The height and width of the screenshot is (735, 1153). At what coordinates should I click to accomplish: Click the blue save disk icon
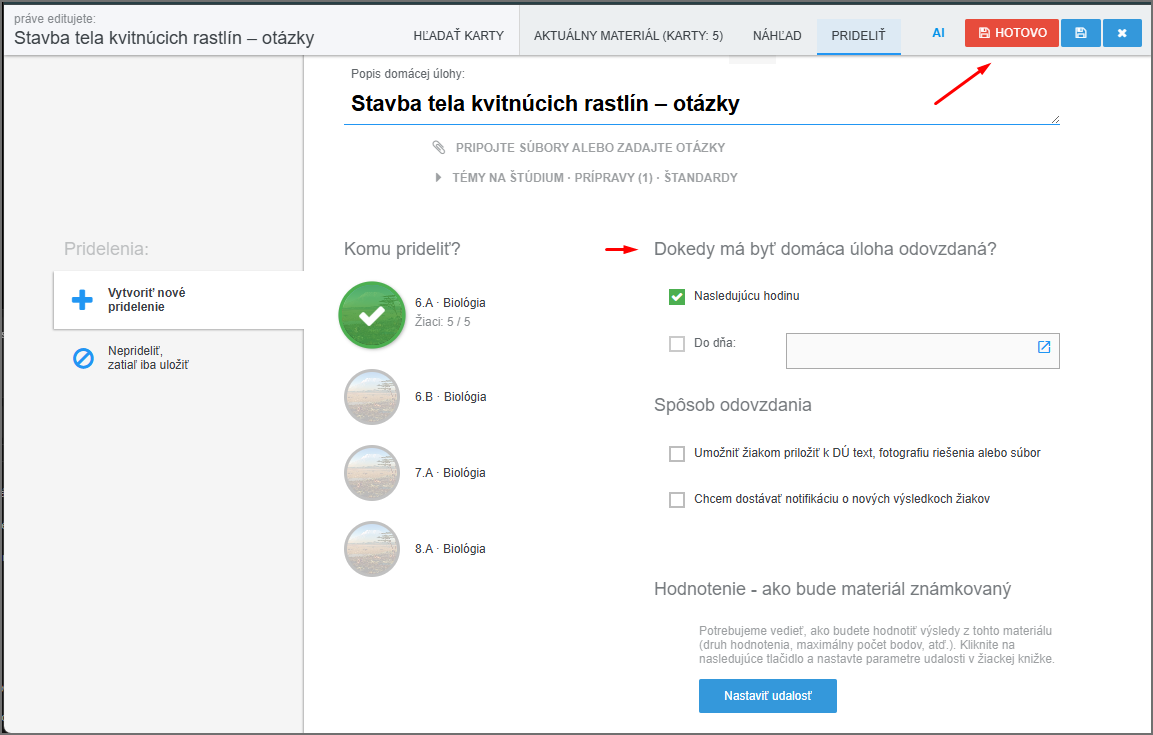click(1081, 33)
